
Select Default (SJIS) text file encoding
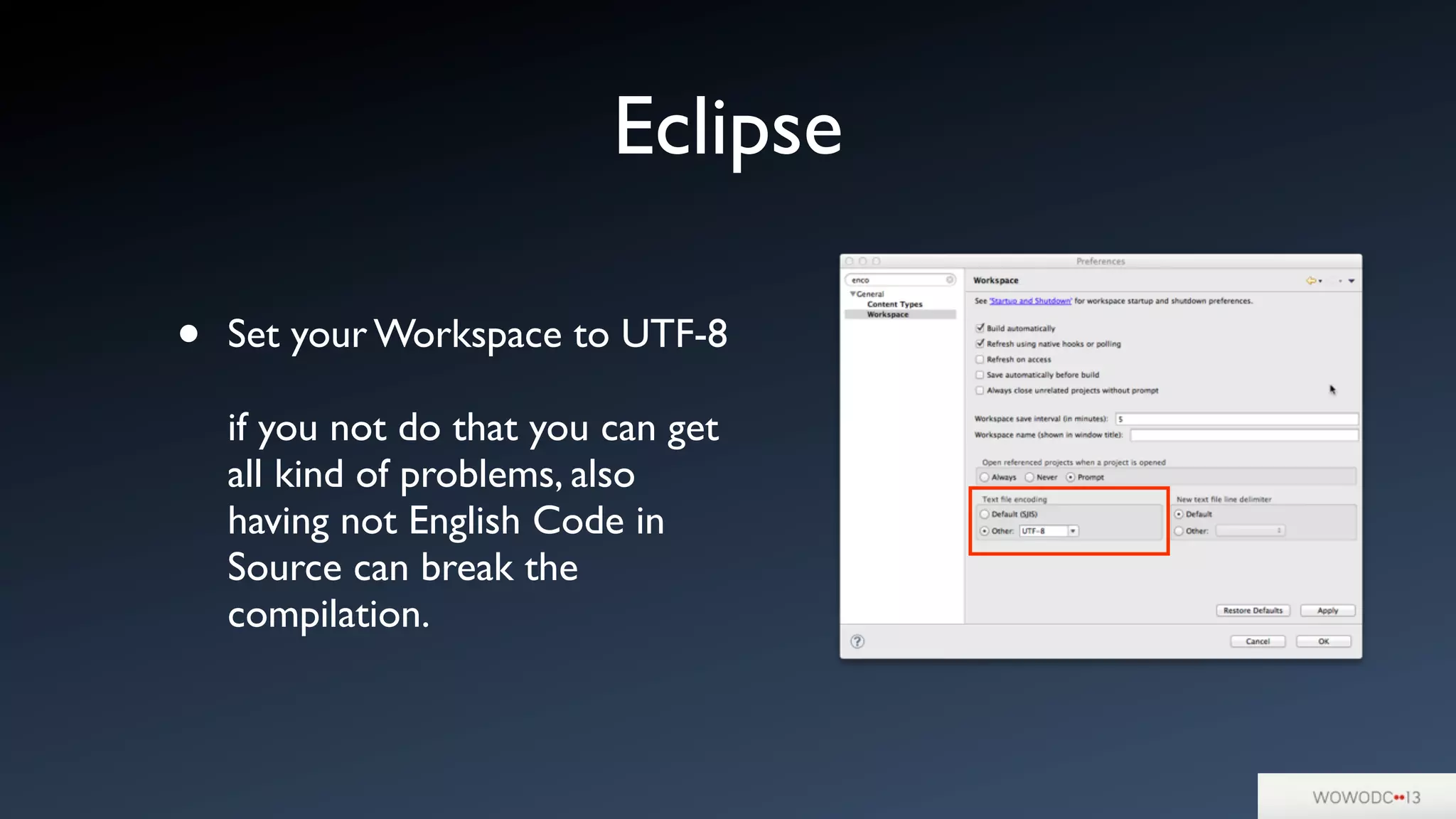click(x=985, y=514)
